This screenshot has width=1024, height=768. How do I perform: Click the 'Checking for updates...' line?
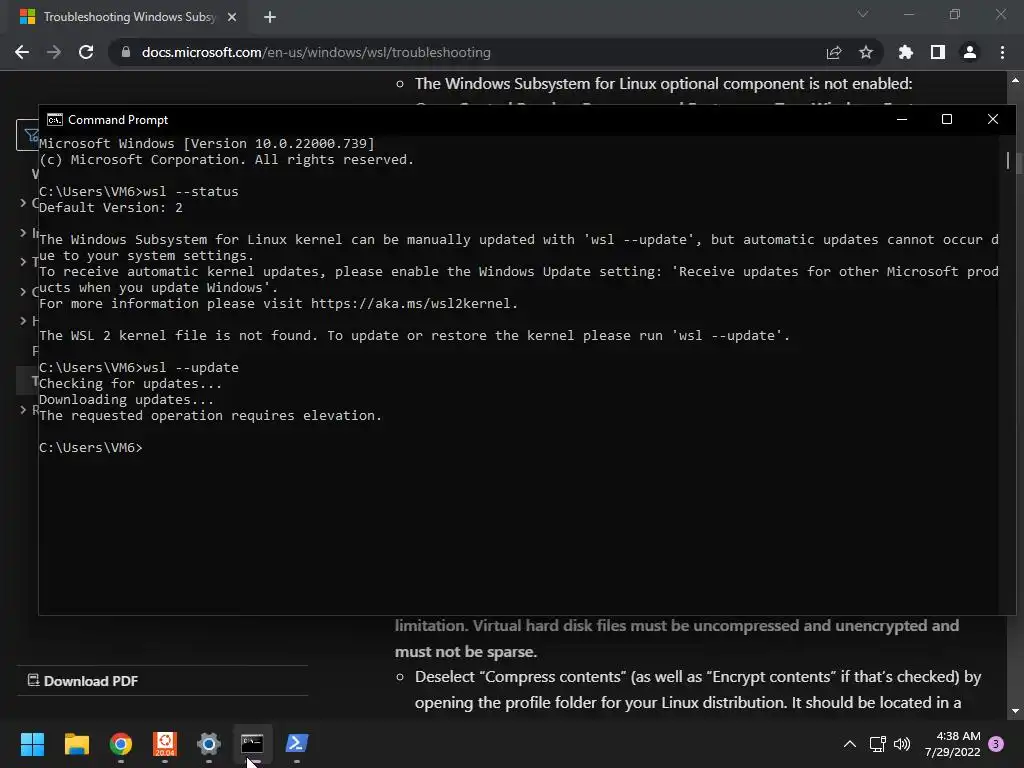tap(131, 383)
